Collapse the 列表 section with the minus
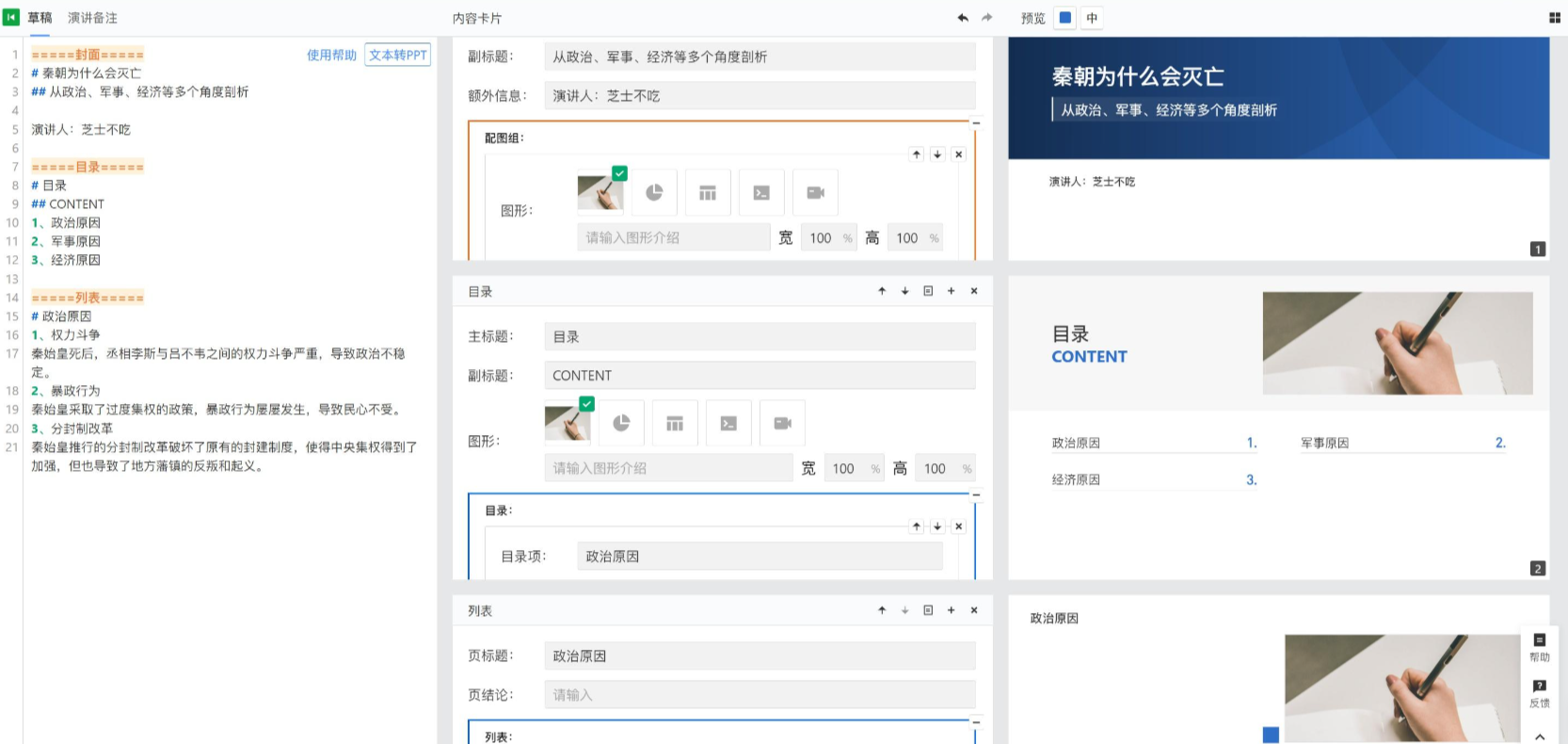The width and height of the screenshot is (1568, 744). coord(976,722)
